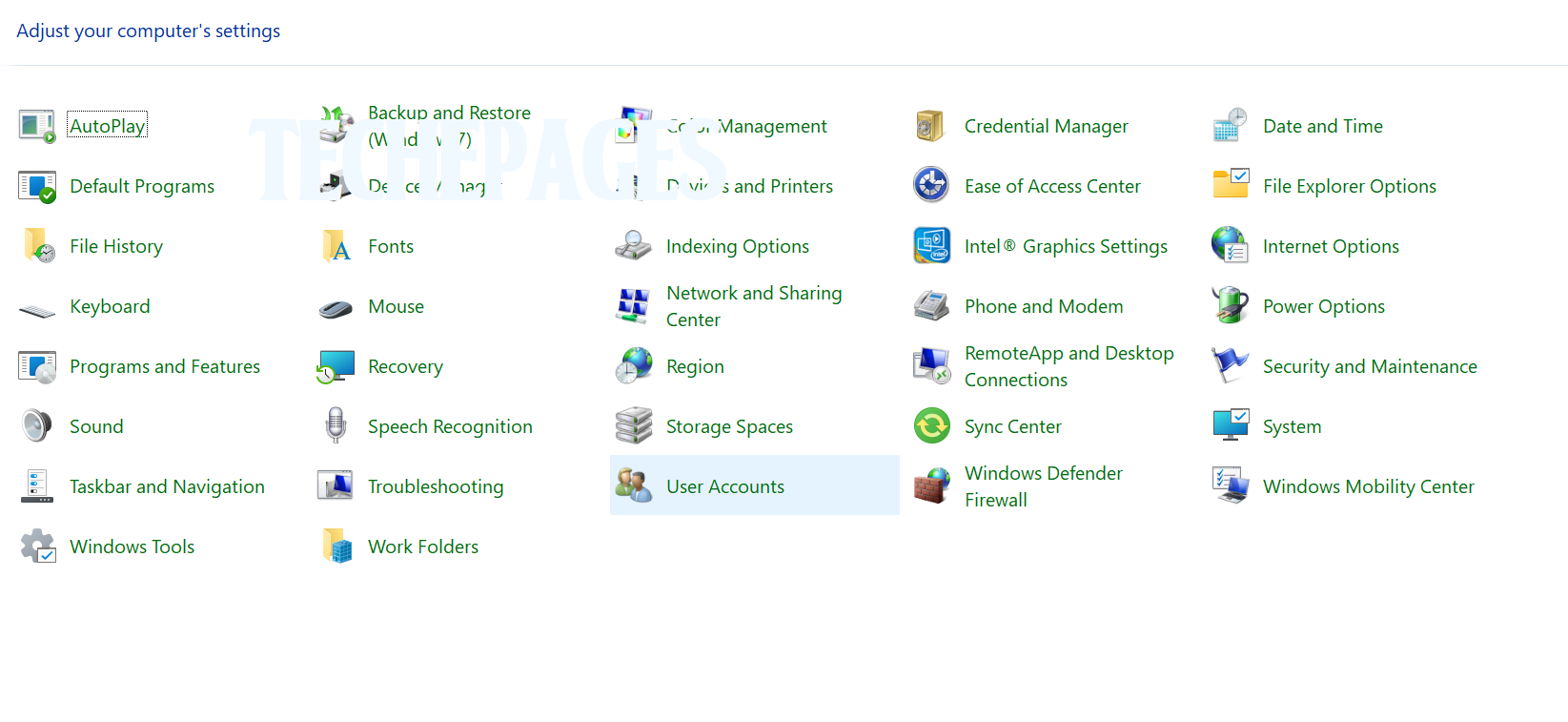Open File History icon
This screenshot has height=722, width=1568.
click(37, 246)
